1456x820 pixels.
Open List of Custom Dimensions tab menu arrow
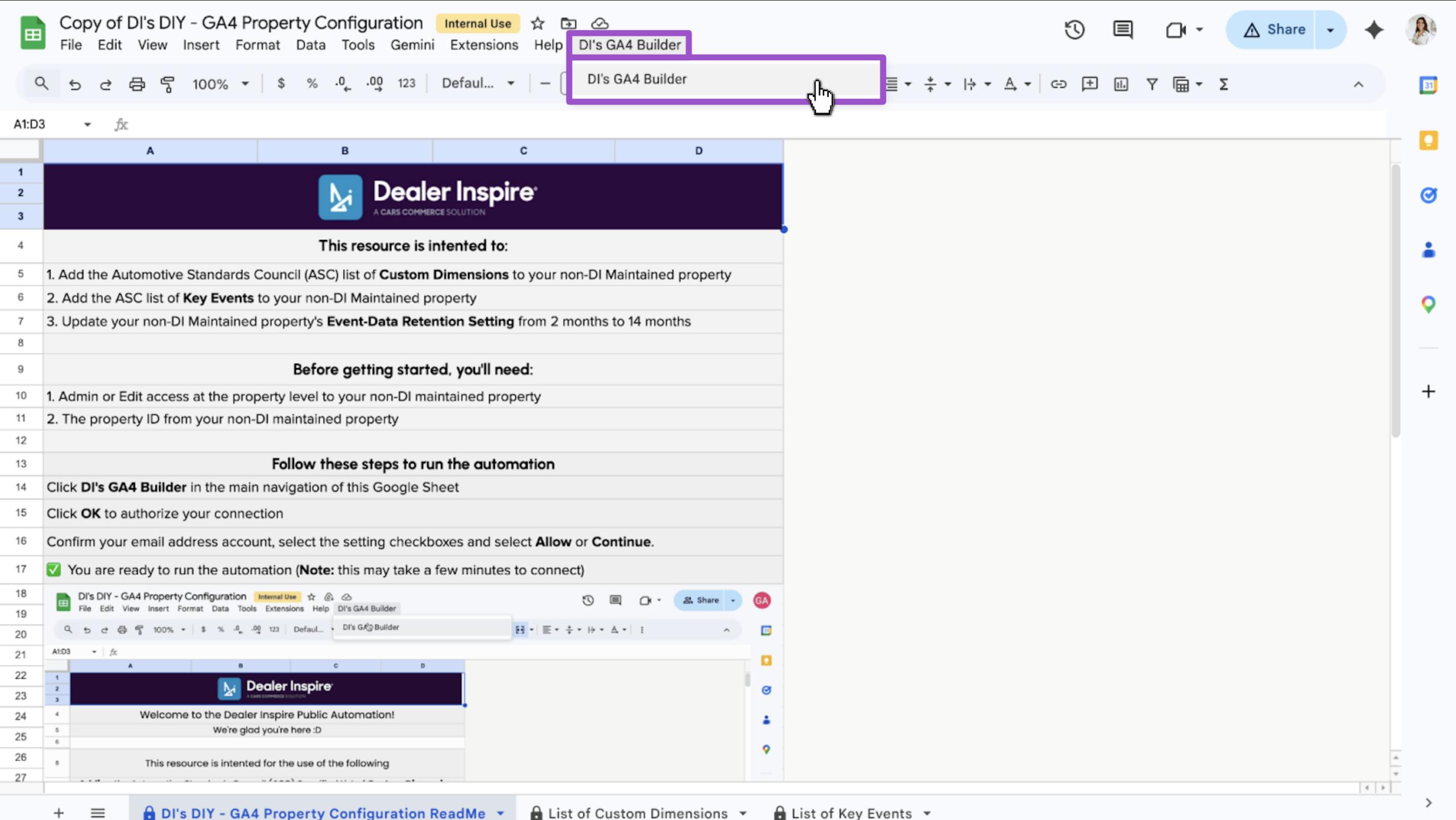(743, 813)
